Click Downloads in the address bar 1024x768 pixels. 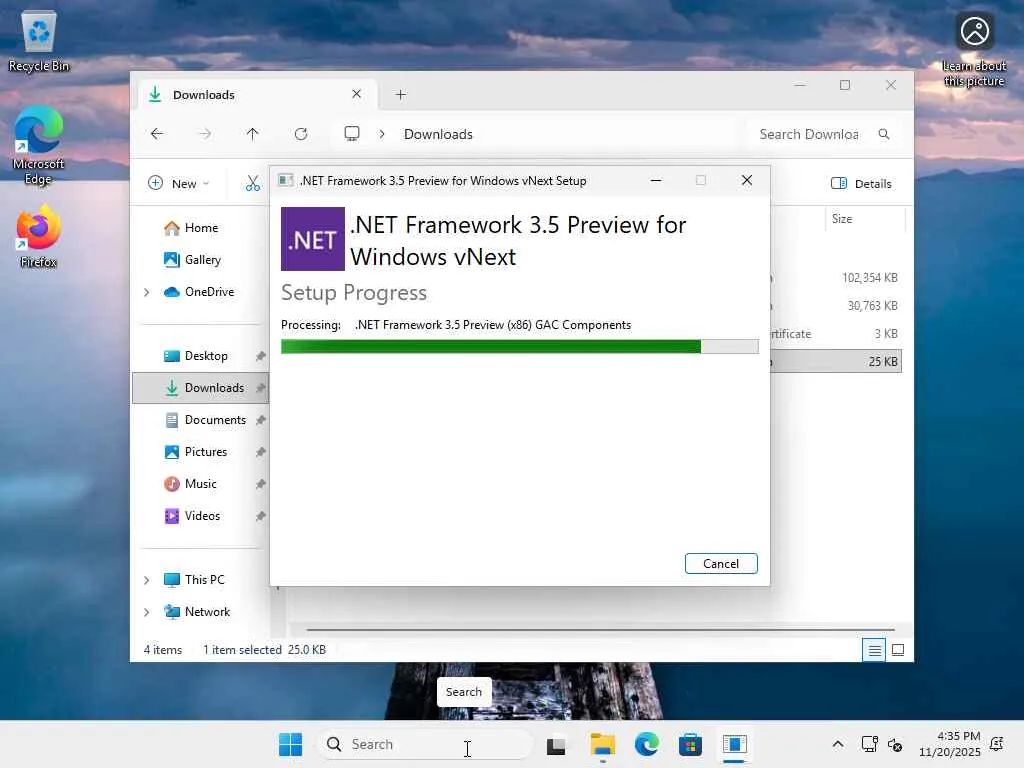pyautogui.click(x=438, y=134)
